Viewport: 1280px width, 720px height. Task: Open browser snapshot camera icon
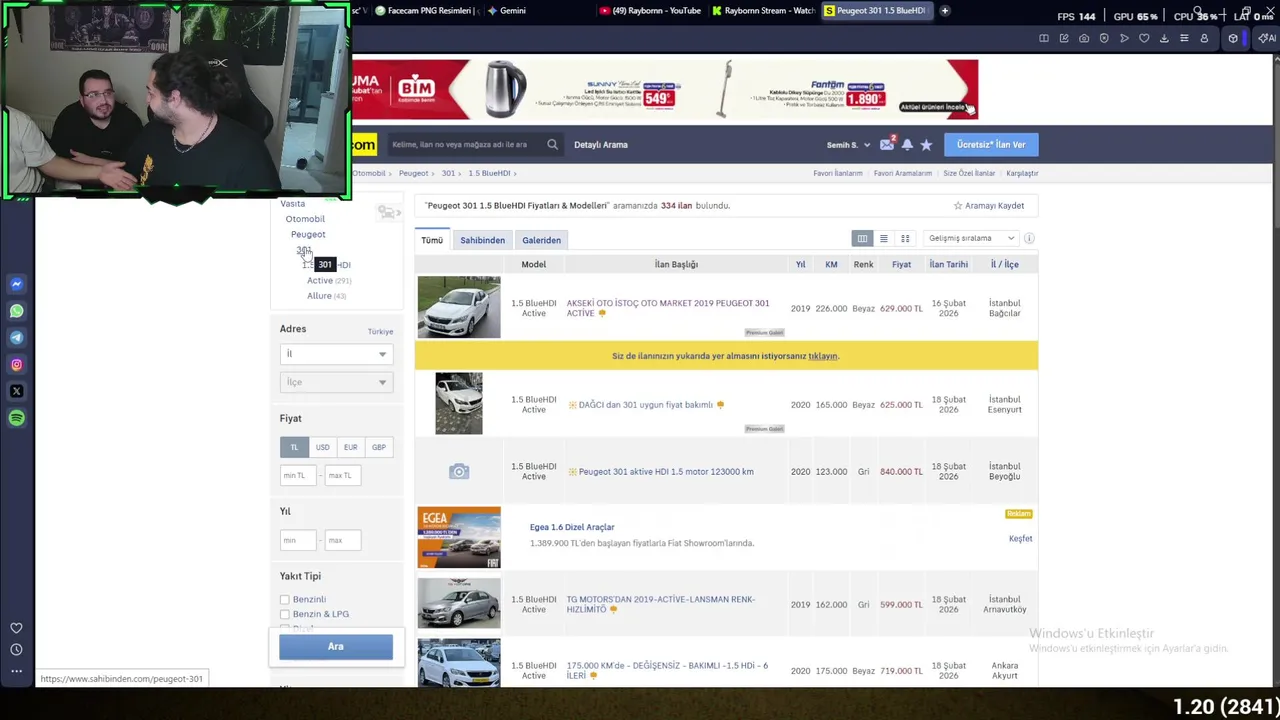(1084, 38)
